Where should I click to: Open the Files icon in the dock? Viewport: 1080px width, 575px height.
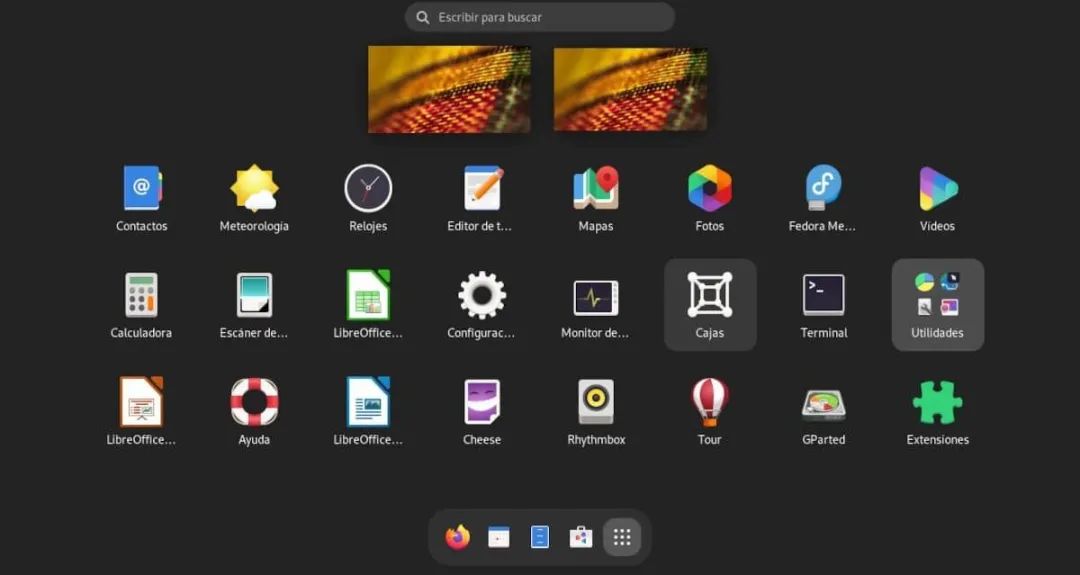coord(540,536)
